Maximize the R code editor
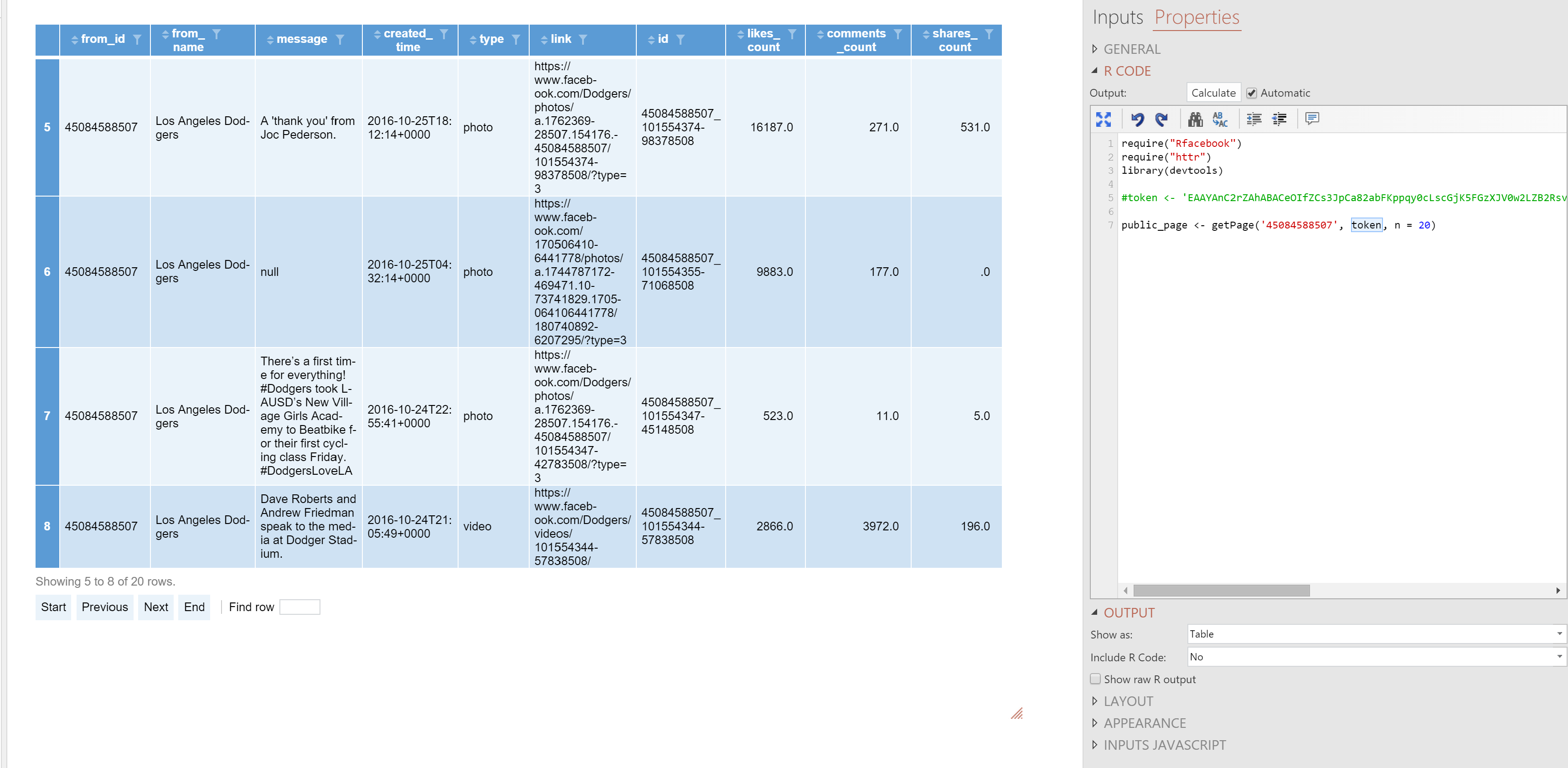Viewport: 1568px width, 768px height. click(1103, 119)
